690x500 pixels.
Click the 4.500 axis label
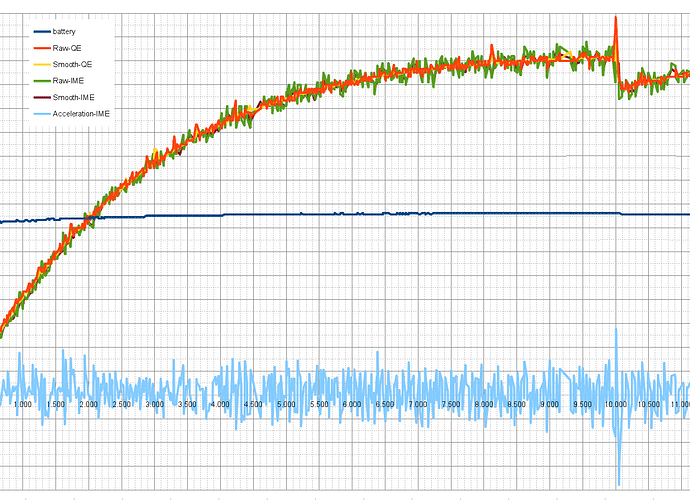click(x=253, y=404)
